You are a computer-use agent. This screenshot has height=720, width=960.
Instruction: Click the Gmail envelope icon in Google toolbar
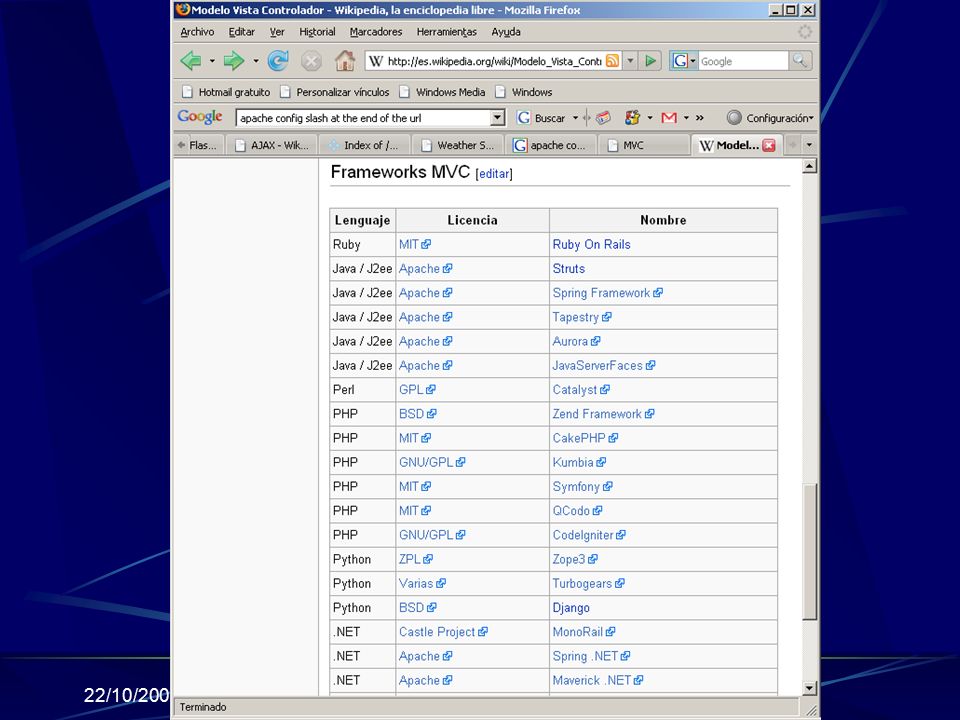click(669, 118)
